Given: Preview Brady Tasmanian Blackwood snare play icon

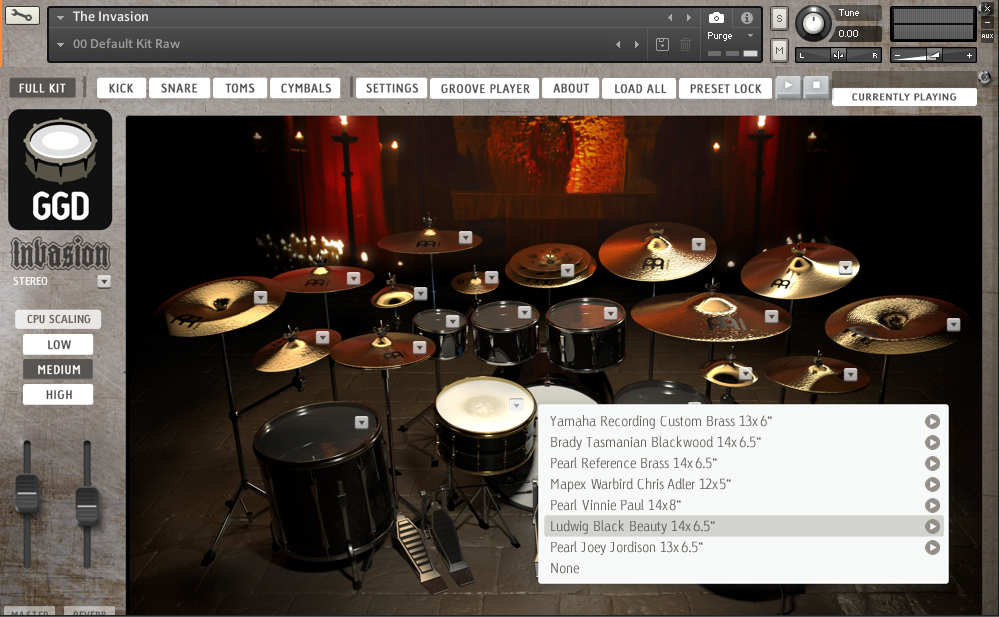Looking at the screenshot, I should click(x=932, y=442).
